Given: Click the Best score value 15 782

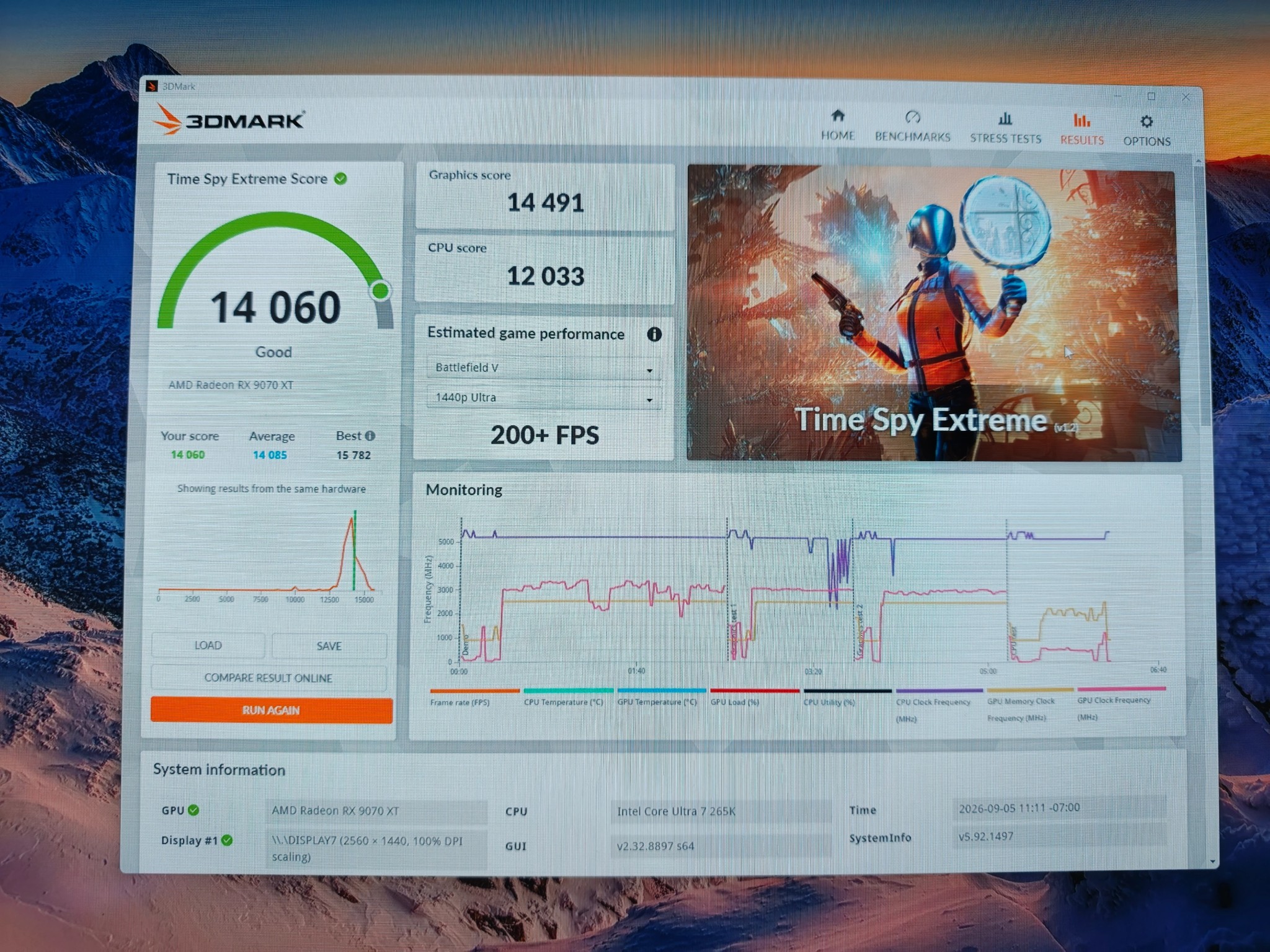Looking at the screenshot, I should pyautogui.click(x=353, y=455).
